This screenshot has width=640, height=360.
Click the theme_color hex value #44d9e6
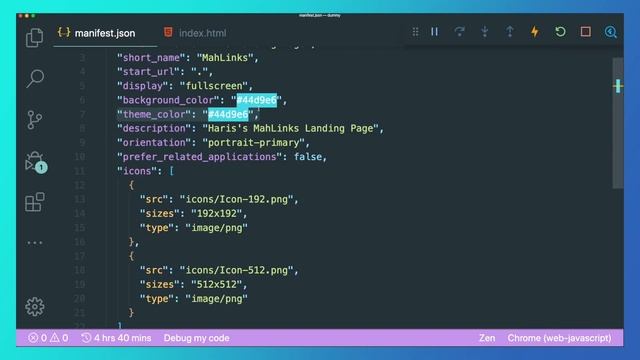228,114
